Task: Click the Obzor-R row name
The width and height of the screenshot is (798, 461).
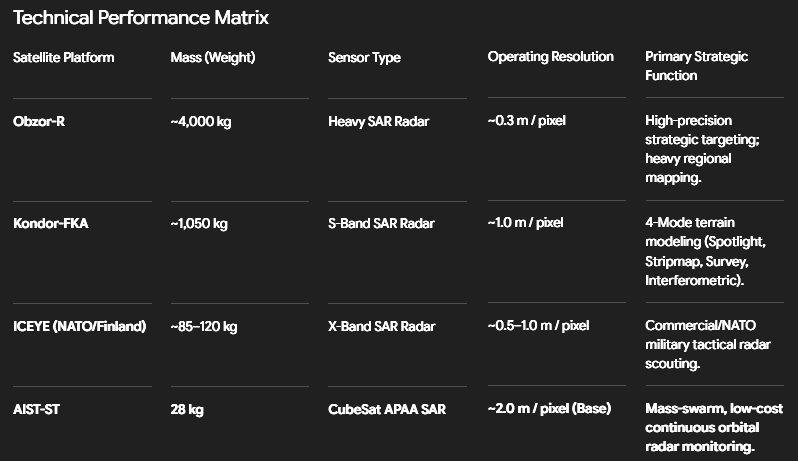Action: click(x=39, y=122)
